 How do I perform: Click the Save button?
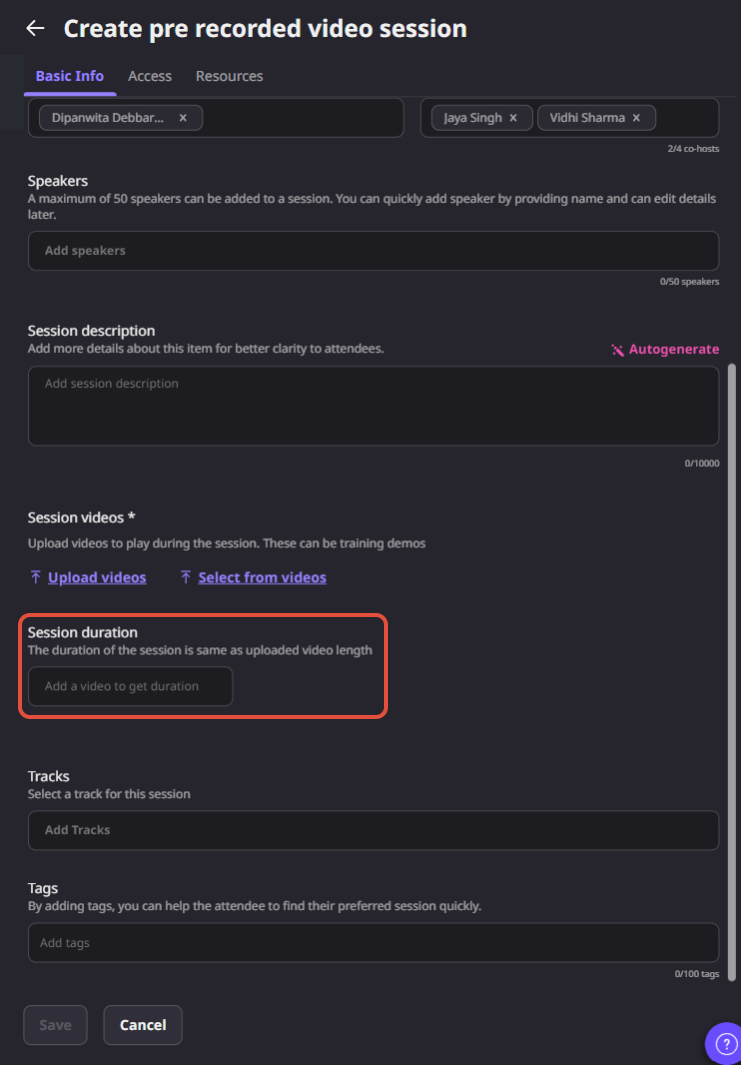(55, 1025)
